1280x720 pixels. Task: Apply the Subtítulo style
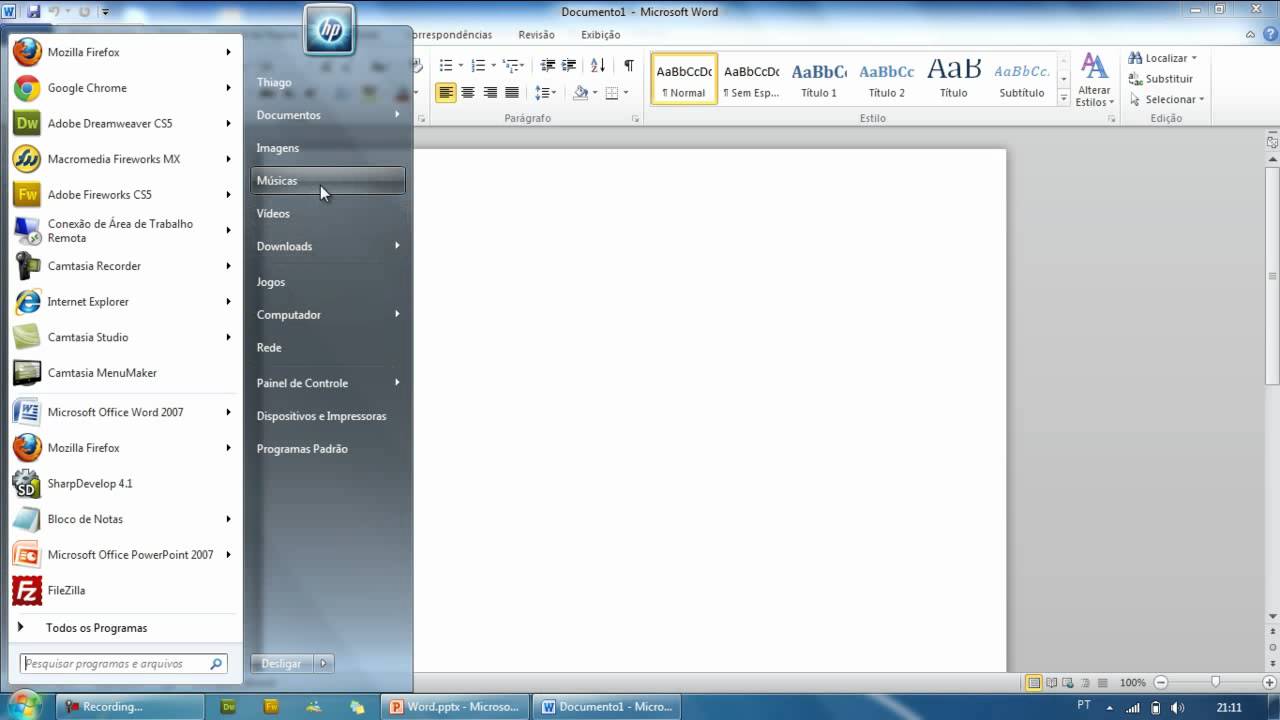(x=1022, y=78)
